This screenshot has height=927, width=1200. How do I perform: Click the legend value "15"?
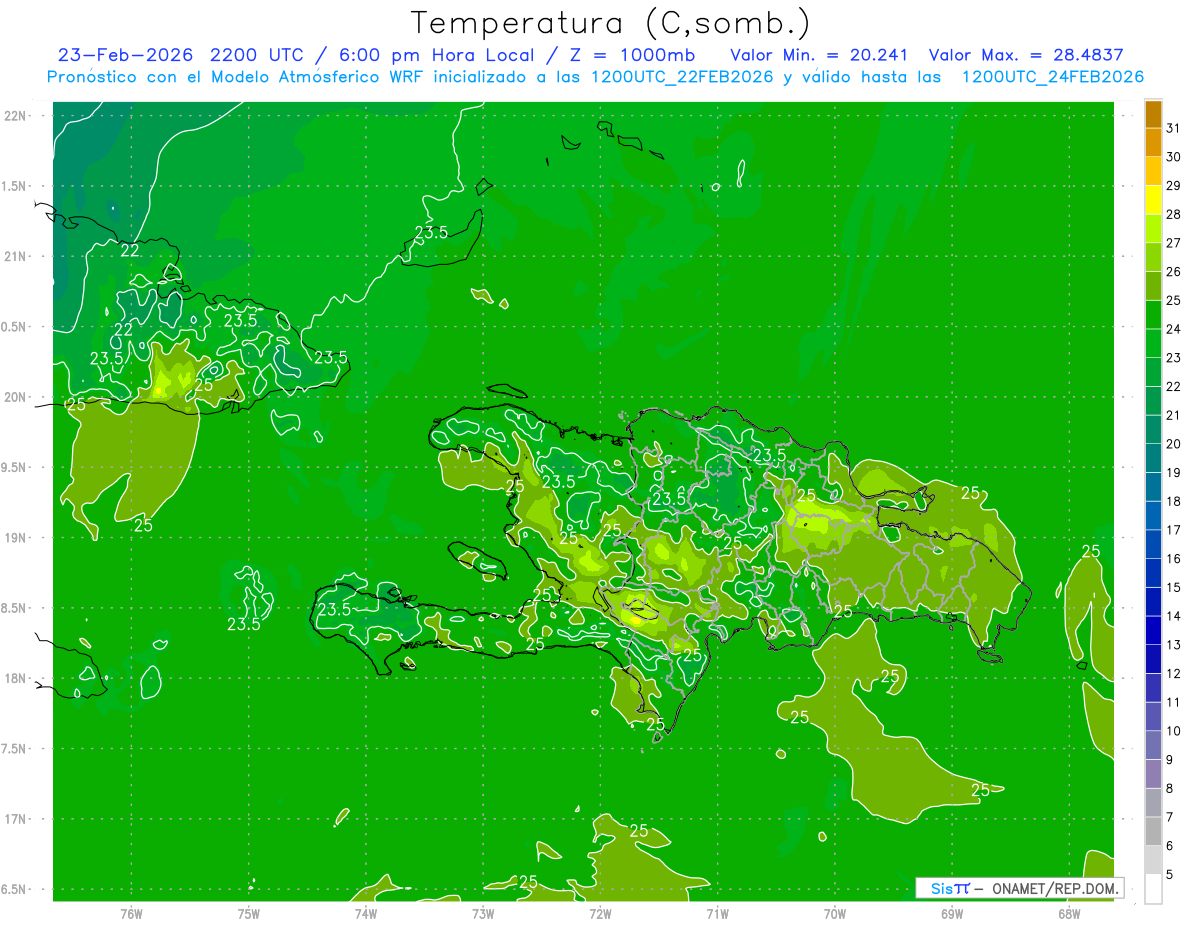(1174, 587)
